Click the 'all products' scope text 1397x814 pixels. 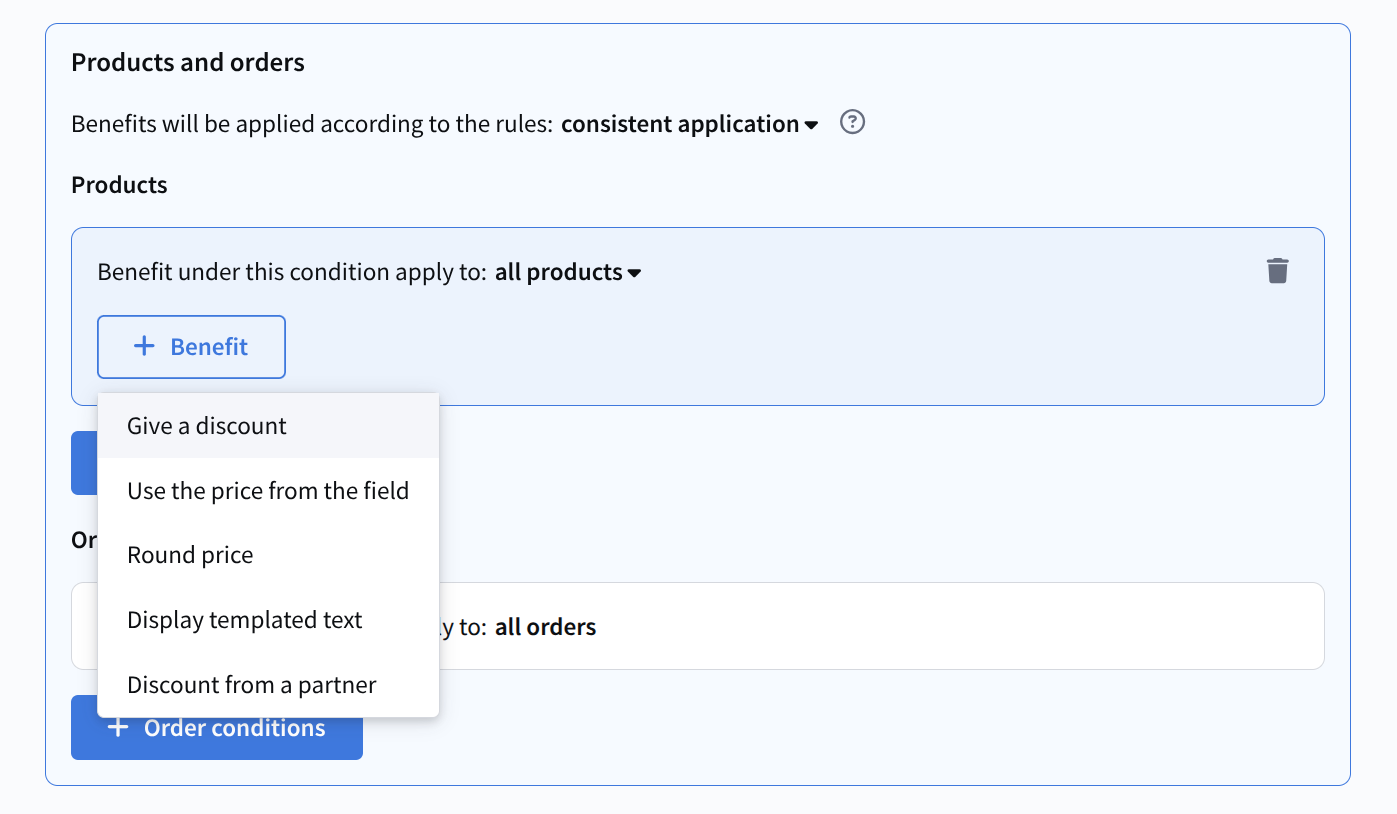click(x=558, y=272)
